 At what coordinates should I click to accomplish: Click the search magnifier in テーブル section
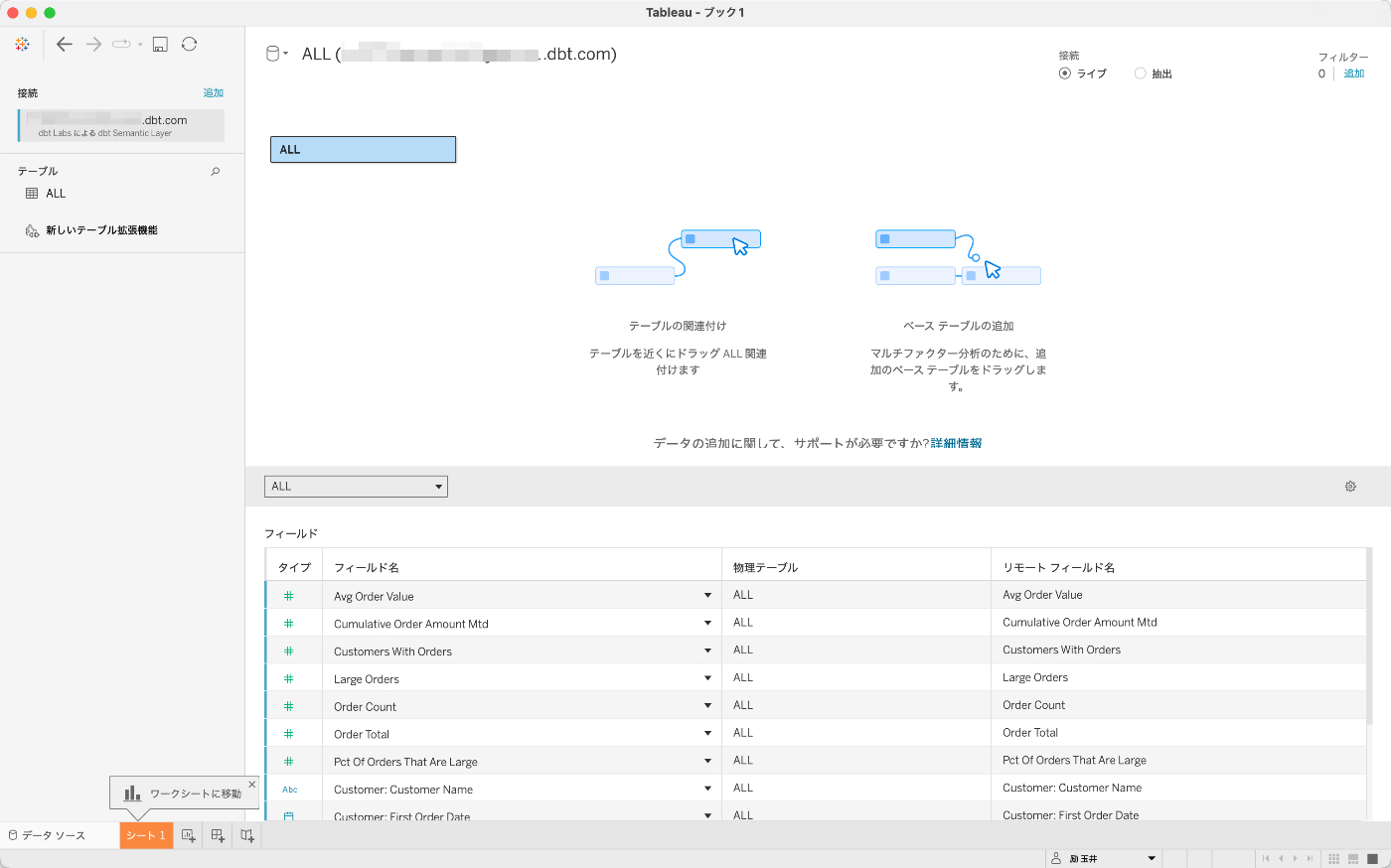[x=216, y=172]
